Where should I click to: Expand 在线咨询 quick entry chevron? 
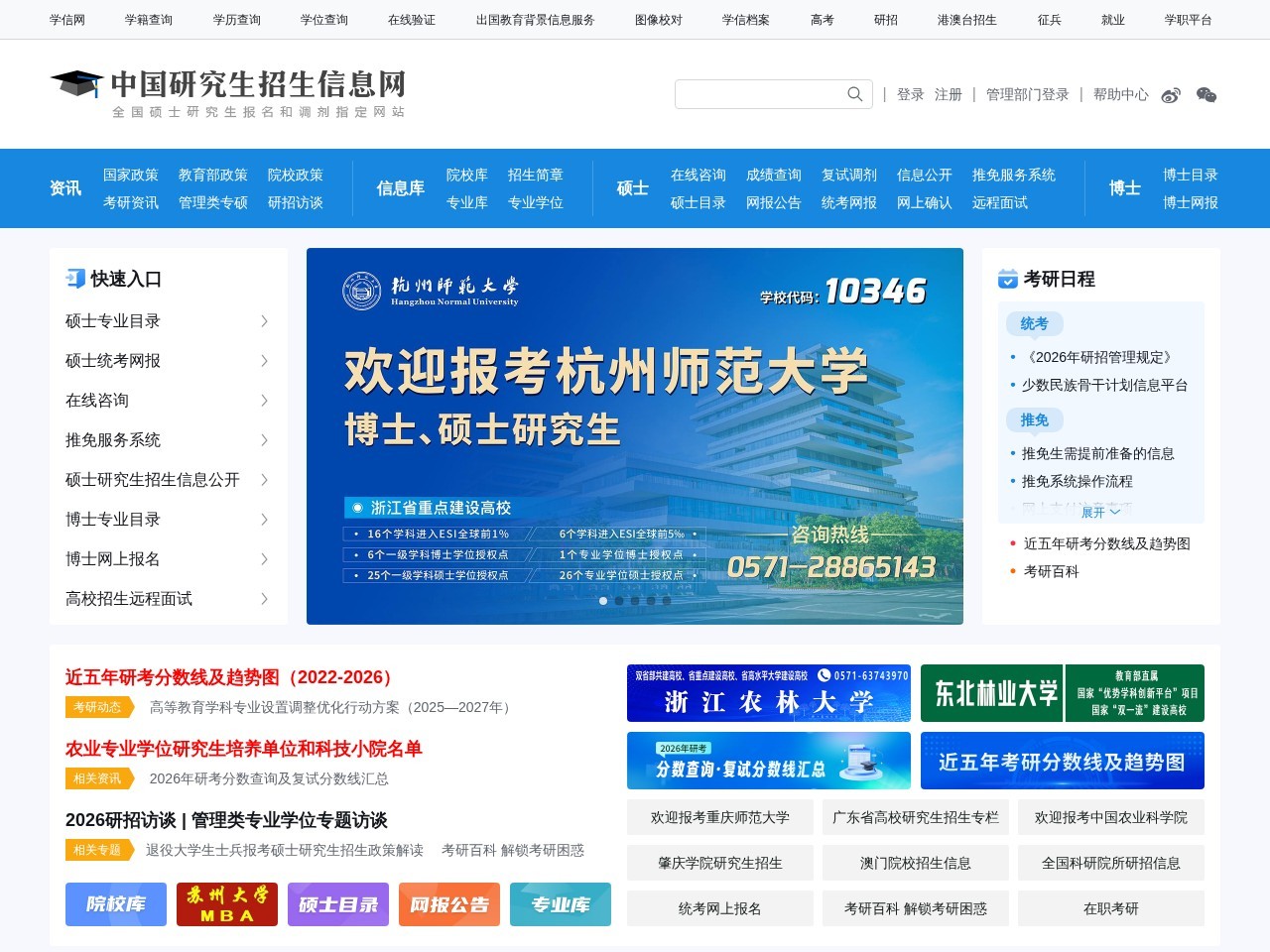tap(264, 401)
